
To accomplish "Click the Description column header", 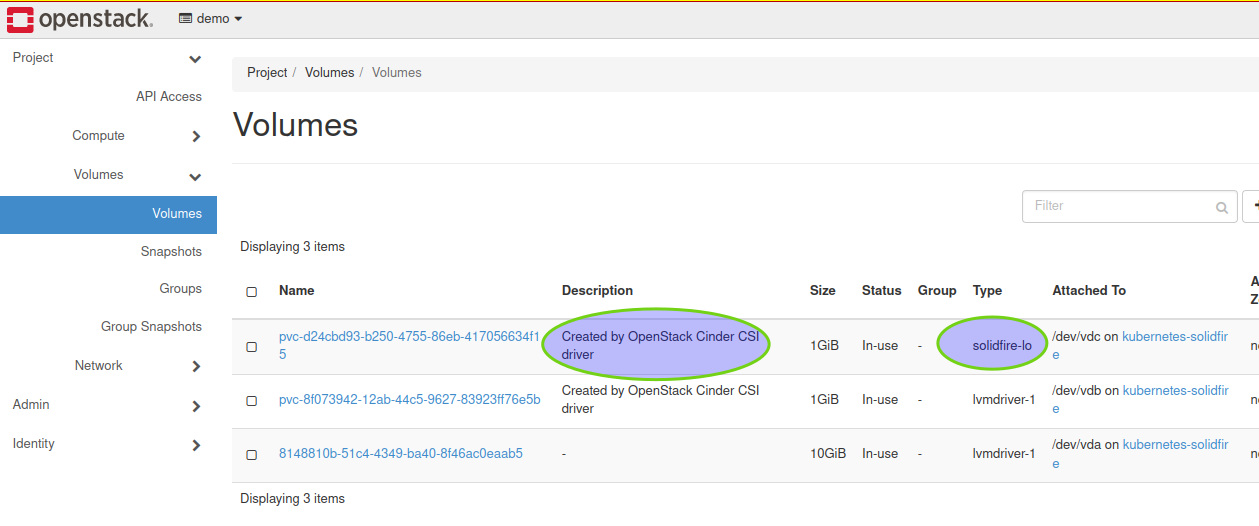I will pos(597,291).
